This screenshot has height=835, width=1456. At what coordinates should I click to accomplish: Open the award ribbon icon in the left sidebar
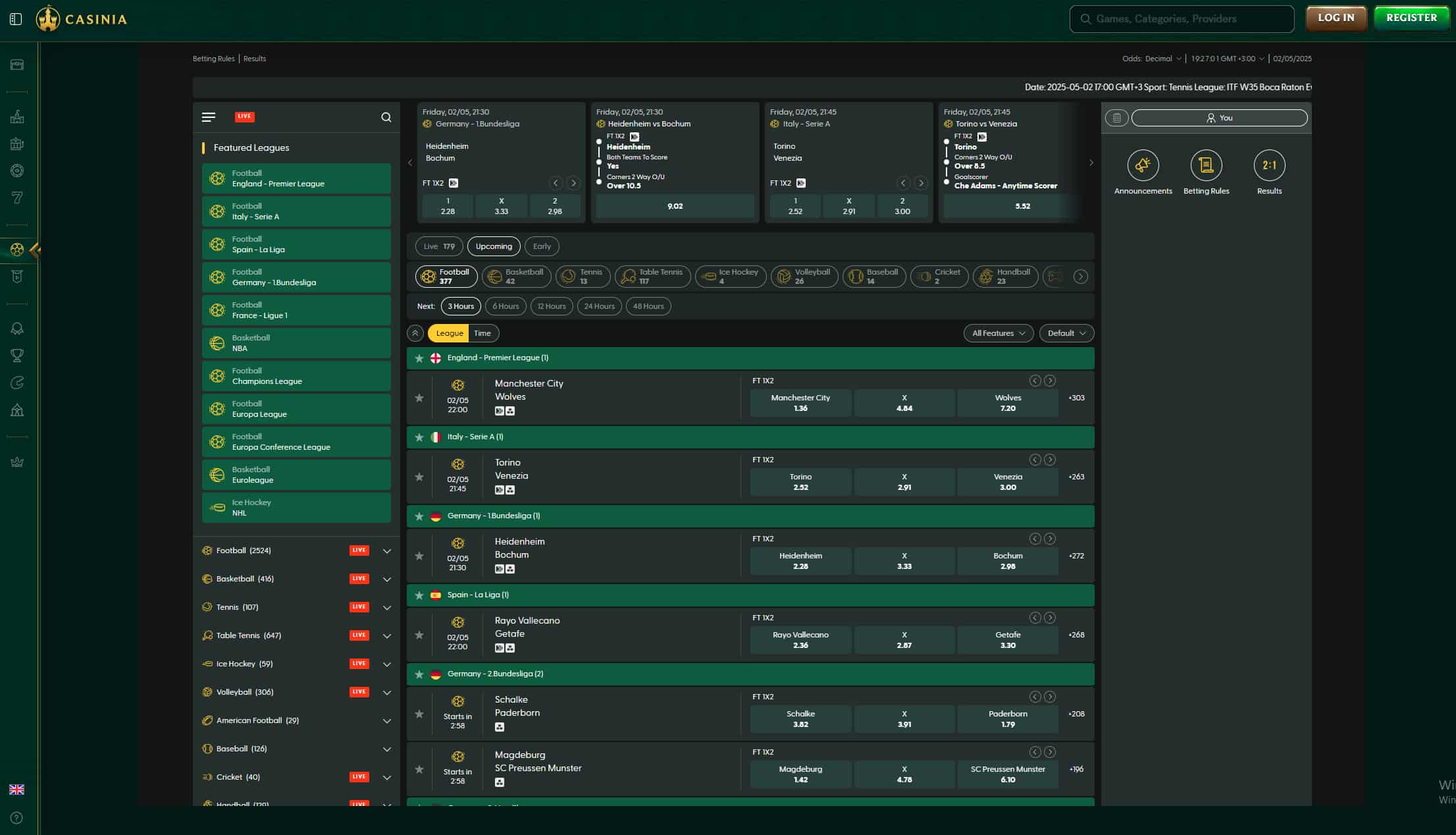click(17, 329)
